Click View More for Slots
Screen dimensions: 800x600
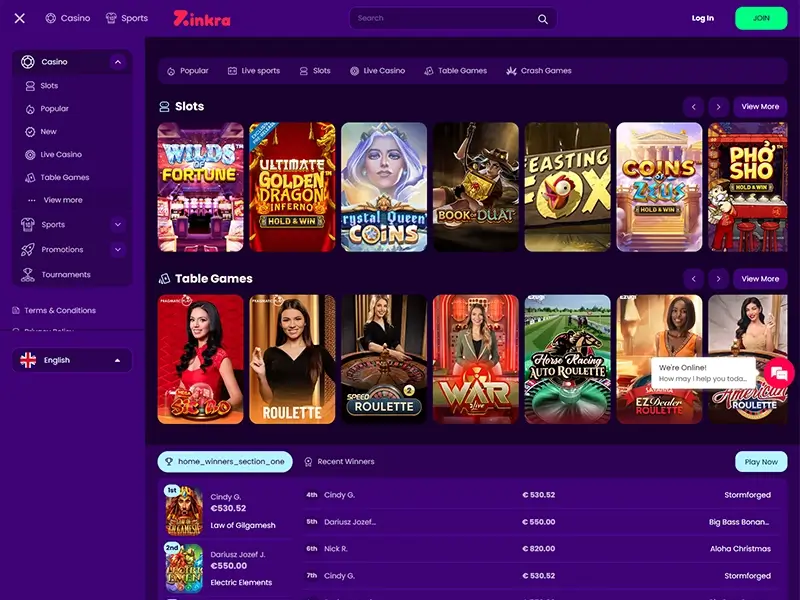click(760, 107)
